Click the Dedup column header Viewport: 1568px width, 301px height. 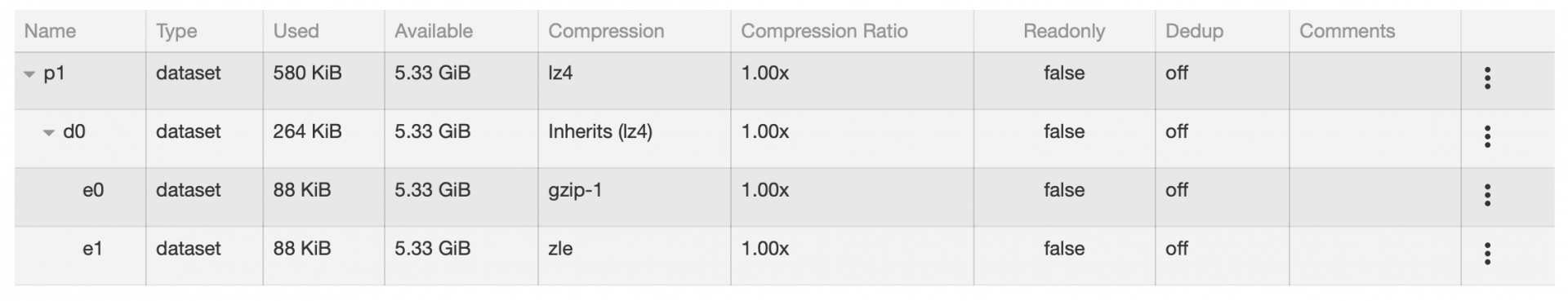click(1194, 31)
